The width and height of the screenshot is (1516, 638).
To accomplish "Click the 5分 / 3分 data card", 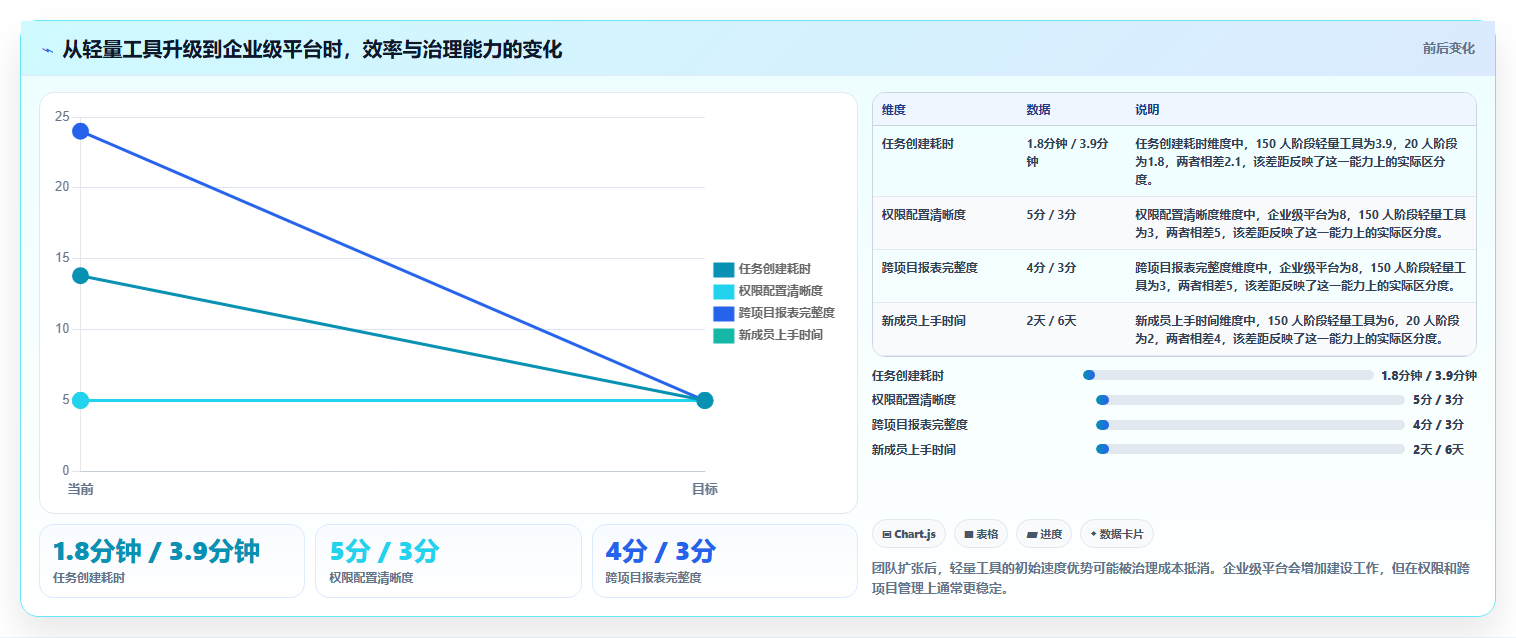I will pyautogui.click(x=448, y=561).
